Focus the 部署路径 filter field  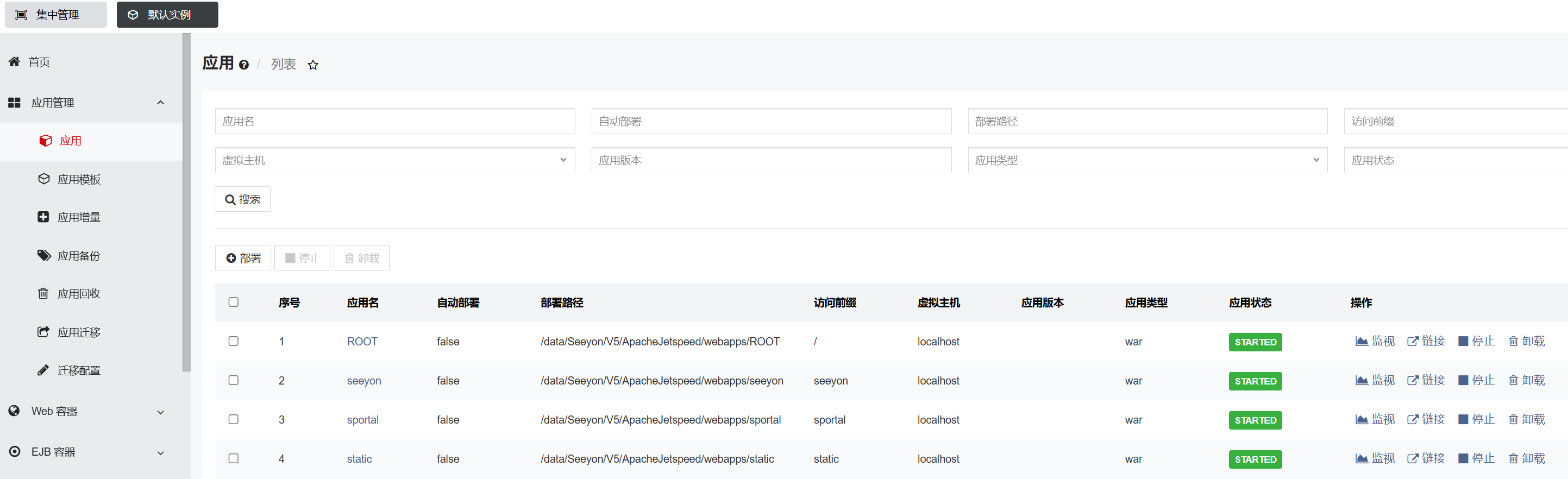pos(1147,121)
